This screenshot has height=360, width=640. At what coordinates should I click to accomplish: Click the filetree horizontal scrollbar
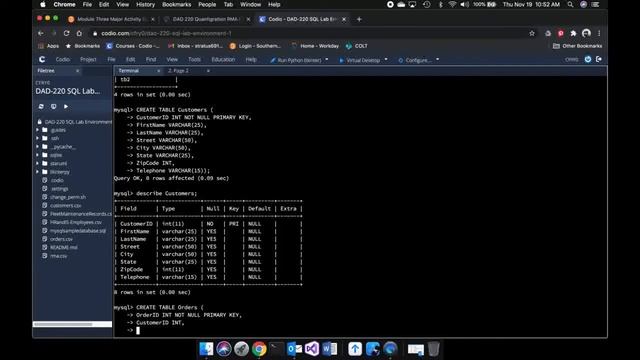pyautogui.click(x=63, y=324)
